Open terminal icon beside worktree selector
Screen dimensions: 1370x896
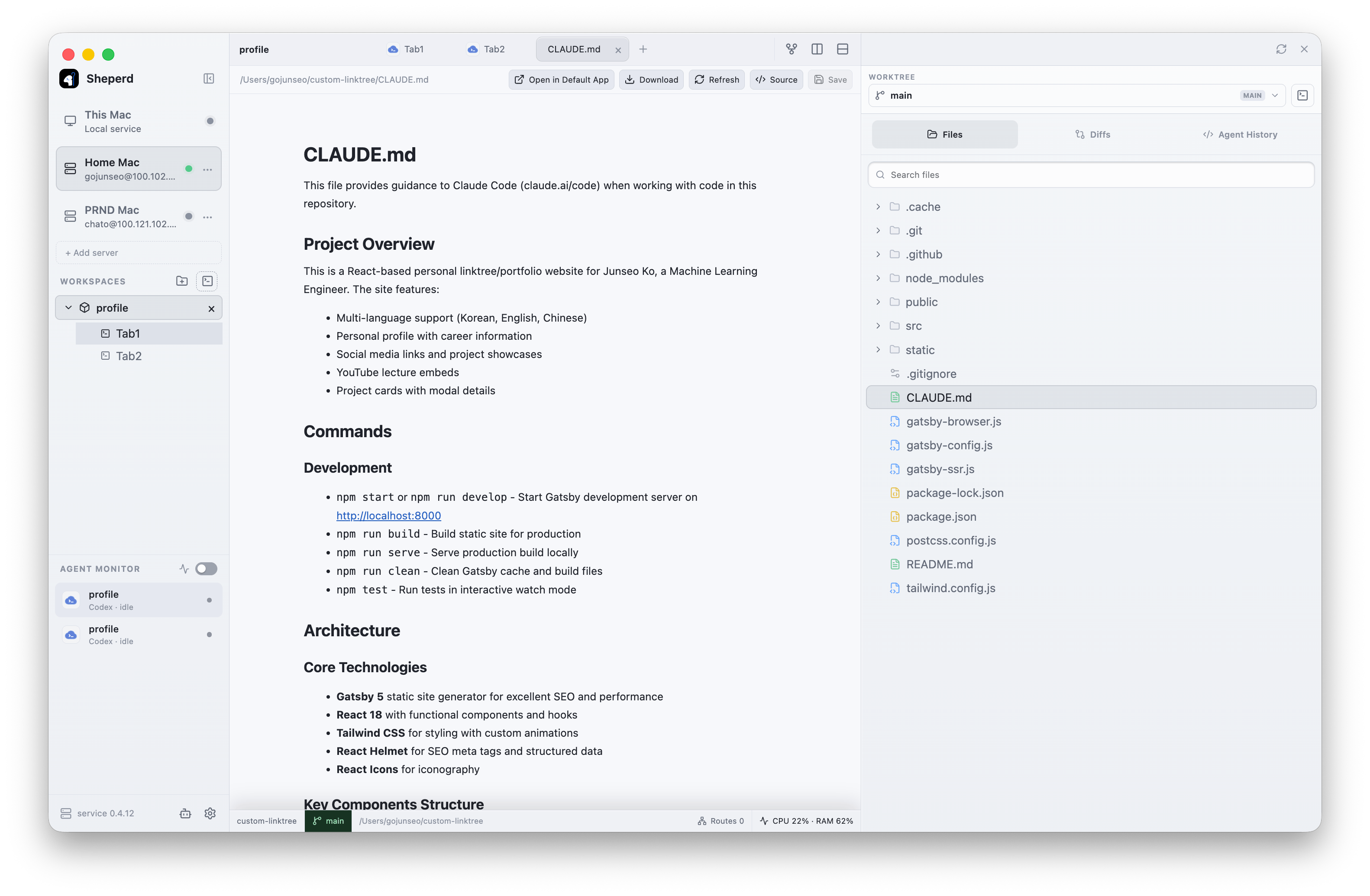(x=1302, y=96)
